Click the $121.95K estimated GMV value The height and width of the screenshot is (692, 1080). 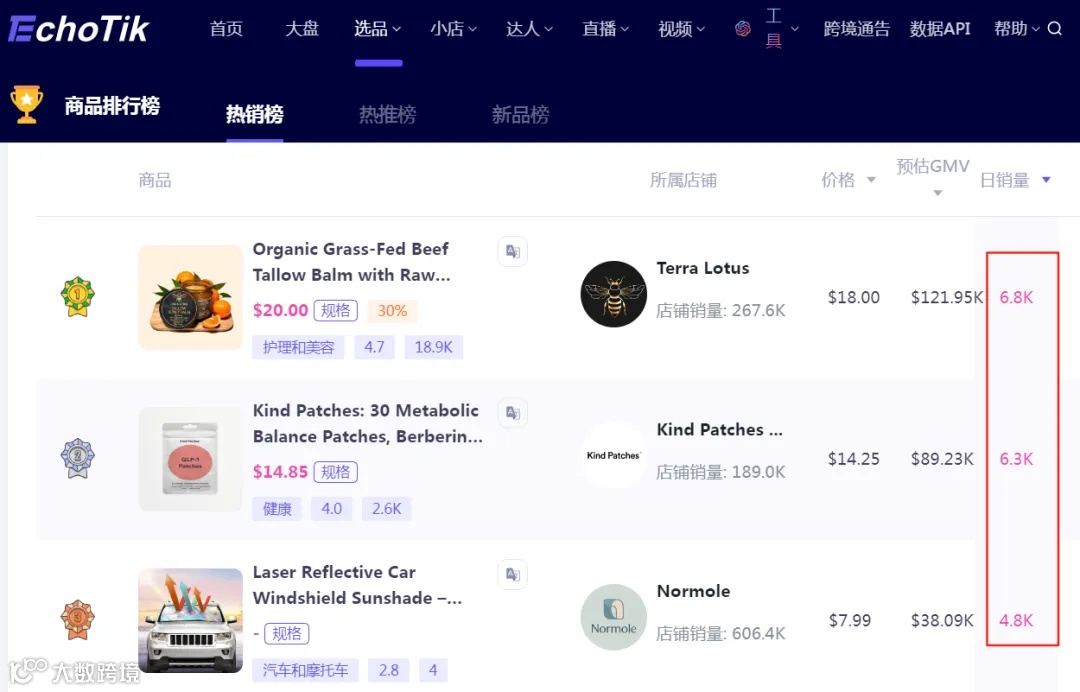click(x=946, y=297)
